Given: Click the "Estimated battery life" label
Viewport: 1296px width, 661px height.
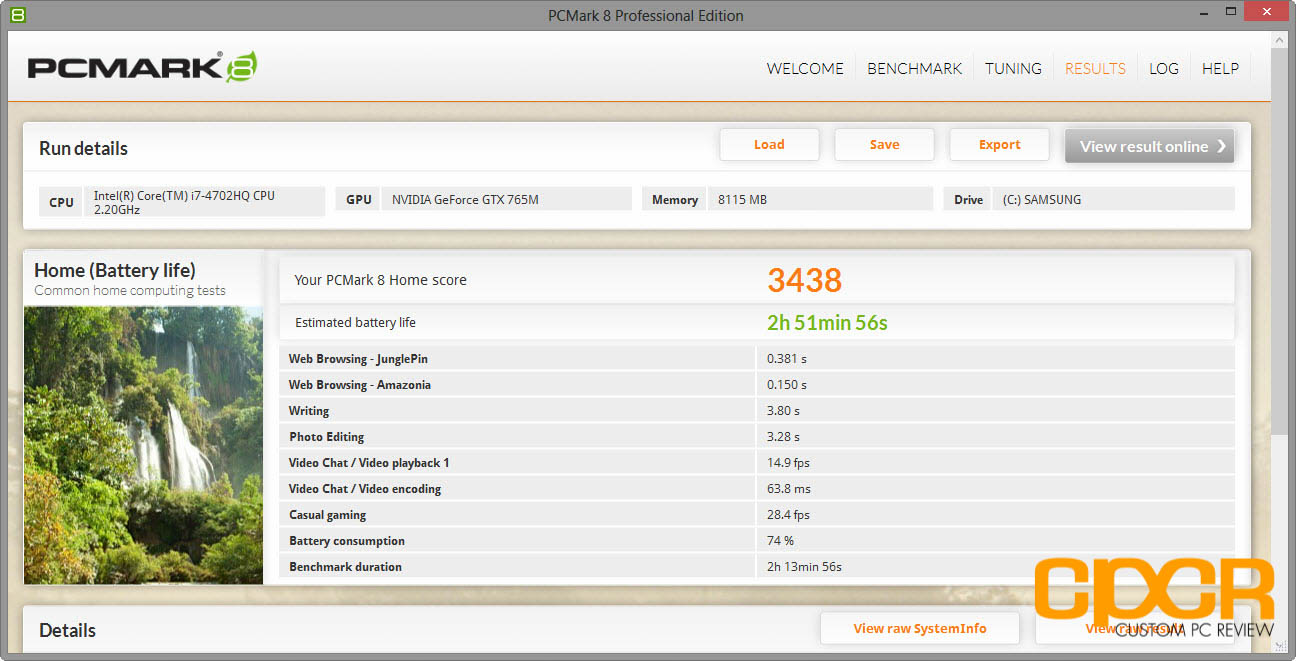Looking at the screenshot, I should click(355, 323).
